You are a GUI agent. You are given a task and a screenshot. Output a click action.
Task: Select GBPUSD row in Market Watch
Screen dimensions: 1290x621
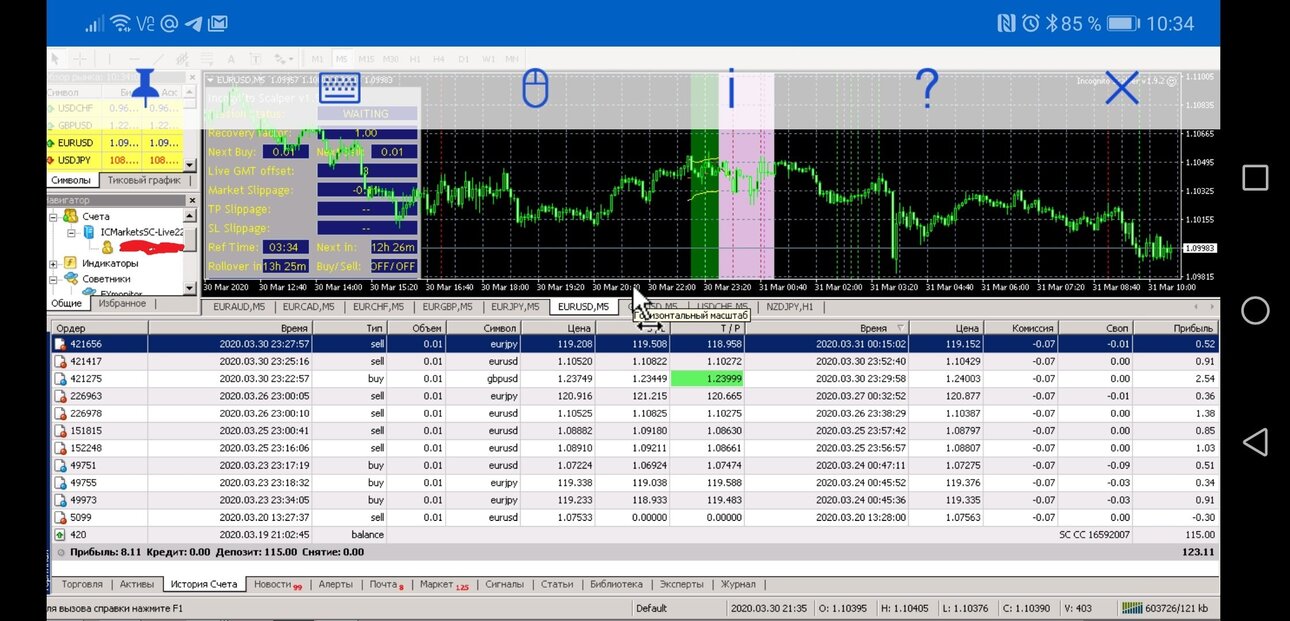pos(114,125)
